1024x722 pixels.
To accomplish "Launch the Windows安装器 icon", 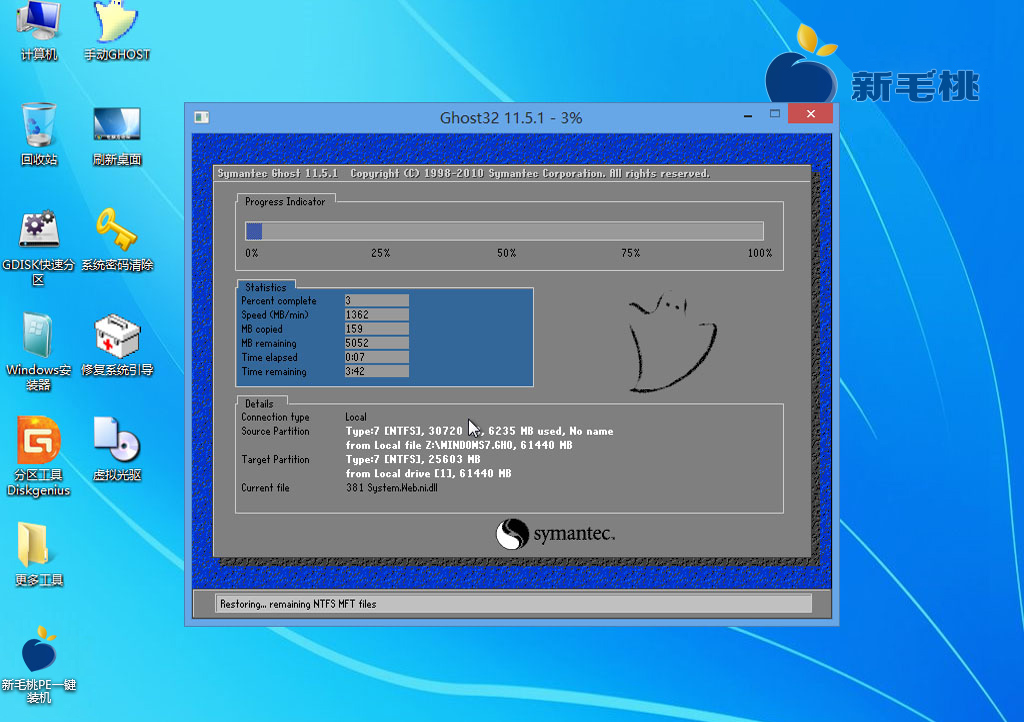I will 39,352.
